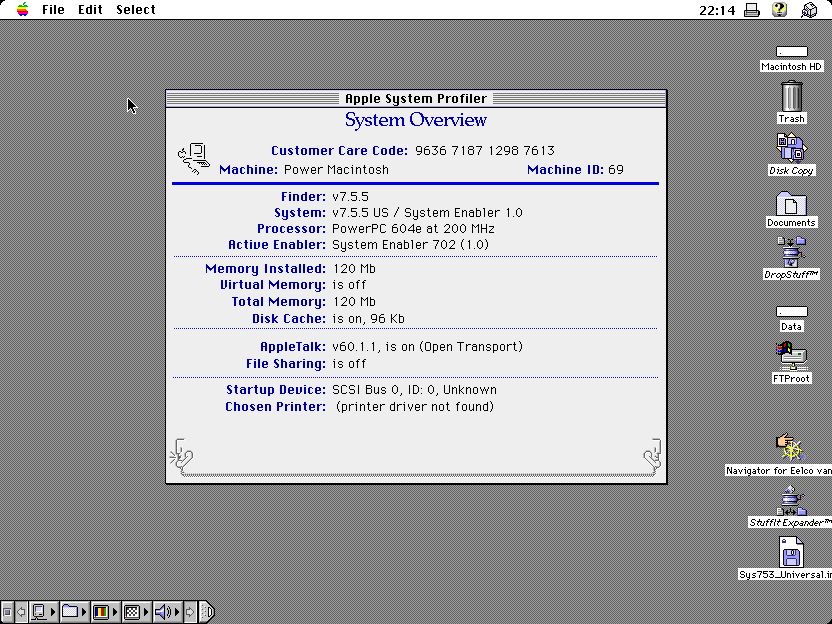832x624 pixels.
Task: Open the Help question mark menu
Action: (781, 10)
